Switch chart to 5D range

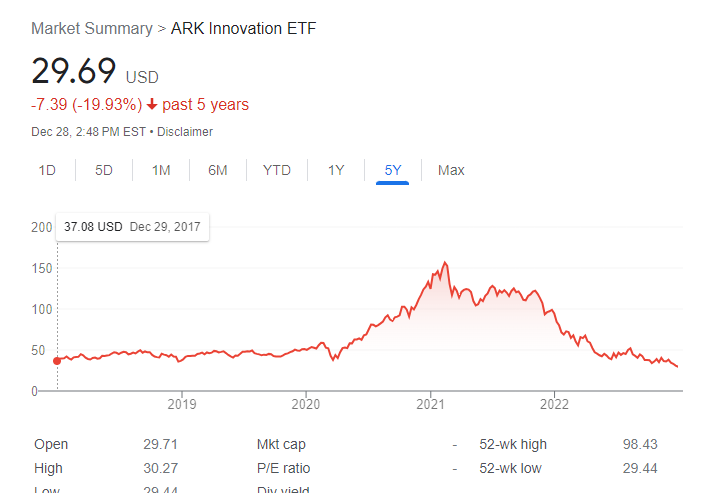103,170
